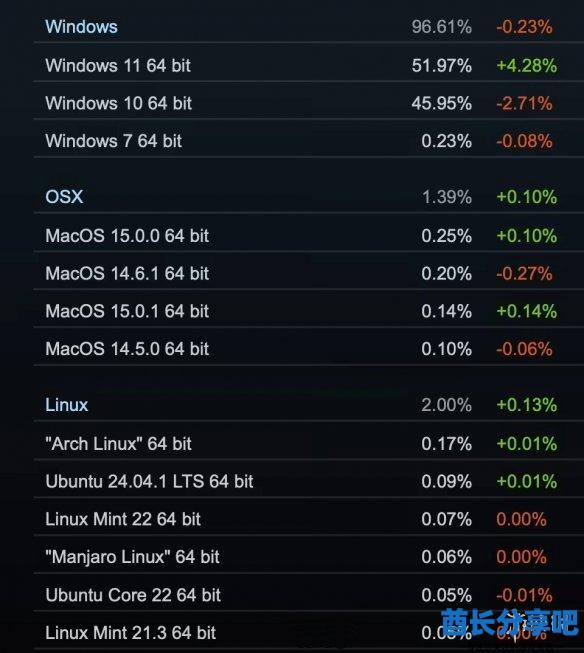The height and width of the screenshot is (653, 584).
Task: Select the MacOS 14.5.0 64 bit row
Action: (x=309, y=349)
